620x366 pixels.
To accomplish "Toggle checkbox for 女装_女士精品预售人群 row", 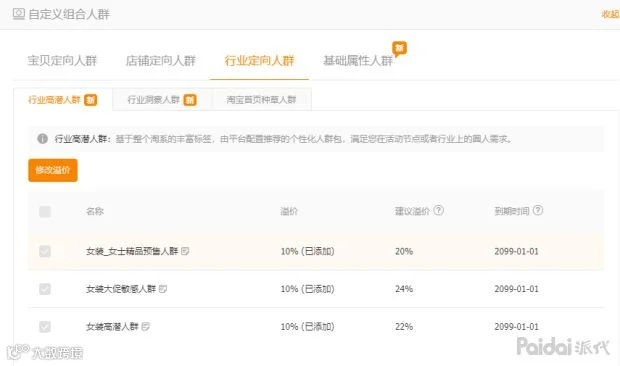I will tap(45, 251).
